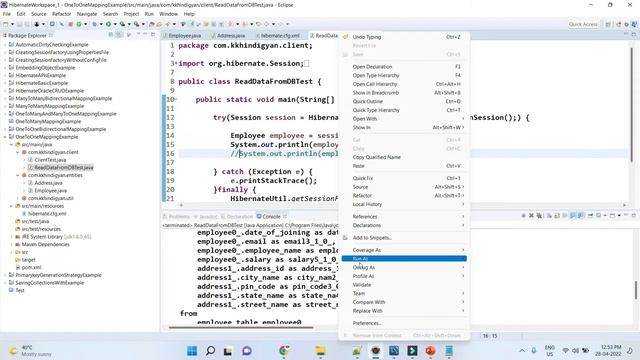Collapse all in Package Explorer toolbar
The image size is (640, 360).
tap(111, 35)
